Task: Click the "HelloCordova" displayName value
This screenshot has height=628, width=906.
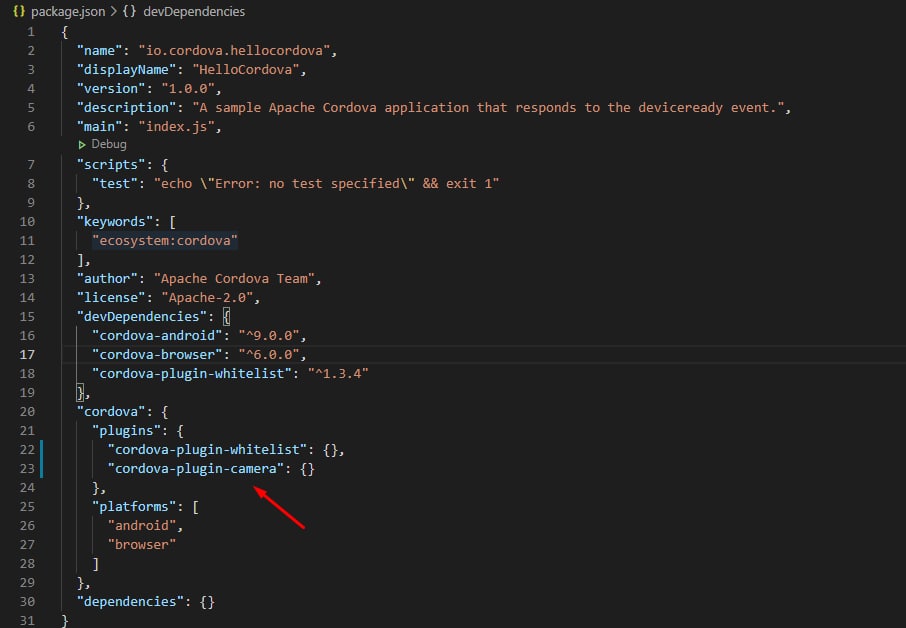Action: tap(254, 69)
